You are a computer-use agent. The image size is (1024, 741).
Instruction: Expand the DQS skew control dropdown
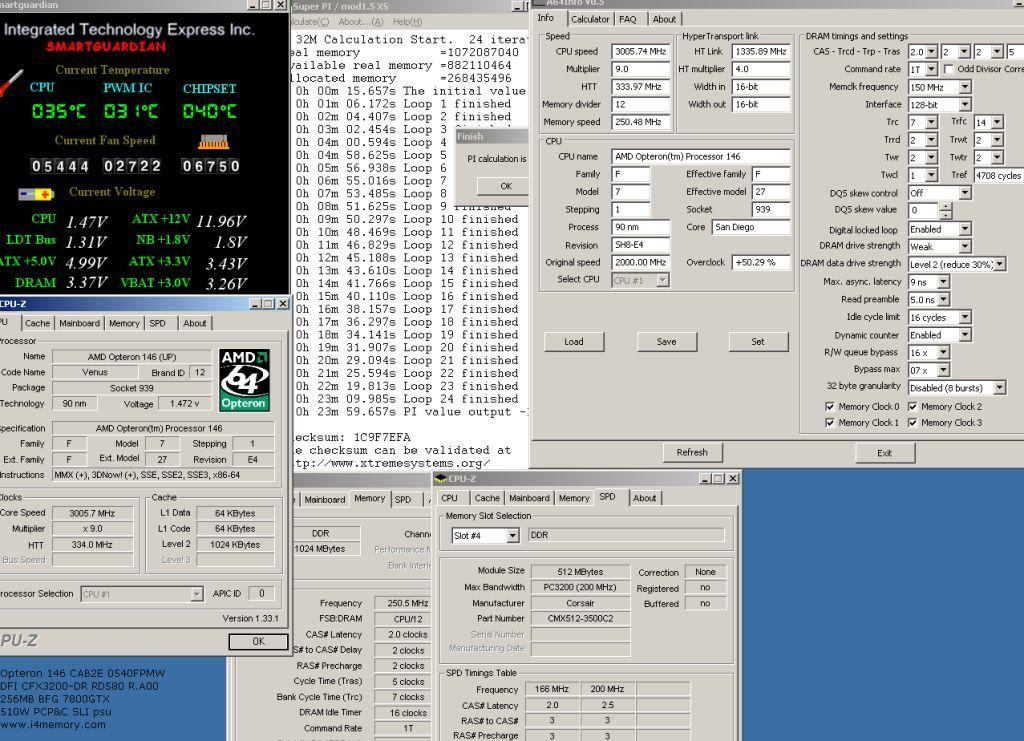click(965, 193)
